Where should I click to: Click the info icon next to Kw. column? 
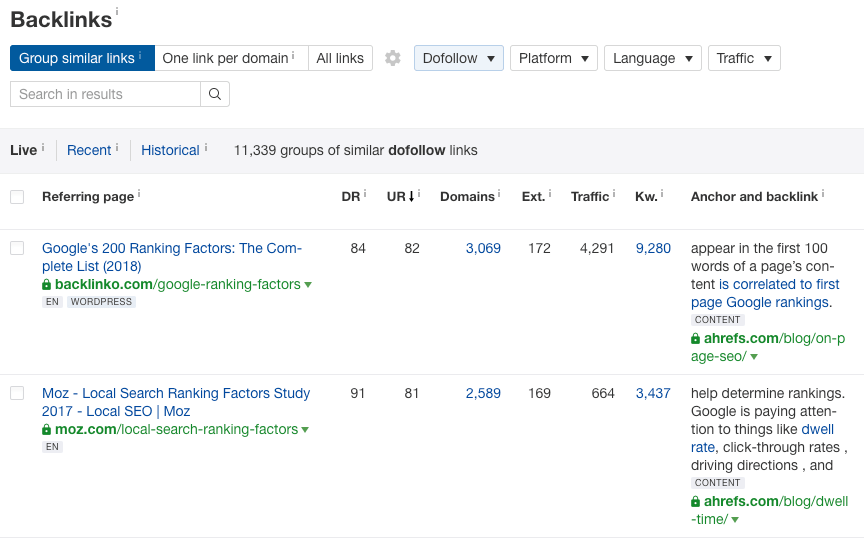pyautogui.click(x=662, y=193)
